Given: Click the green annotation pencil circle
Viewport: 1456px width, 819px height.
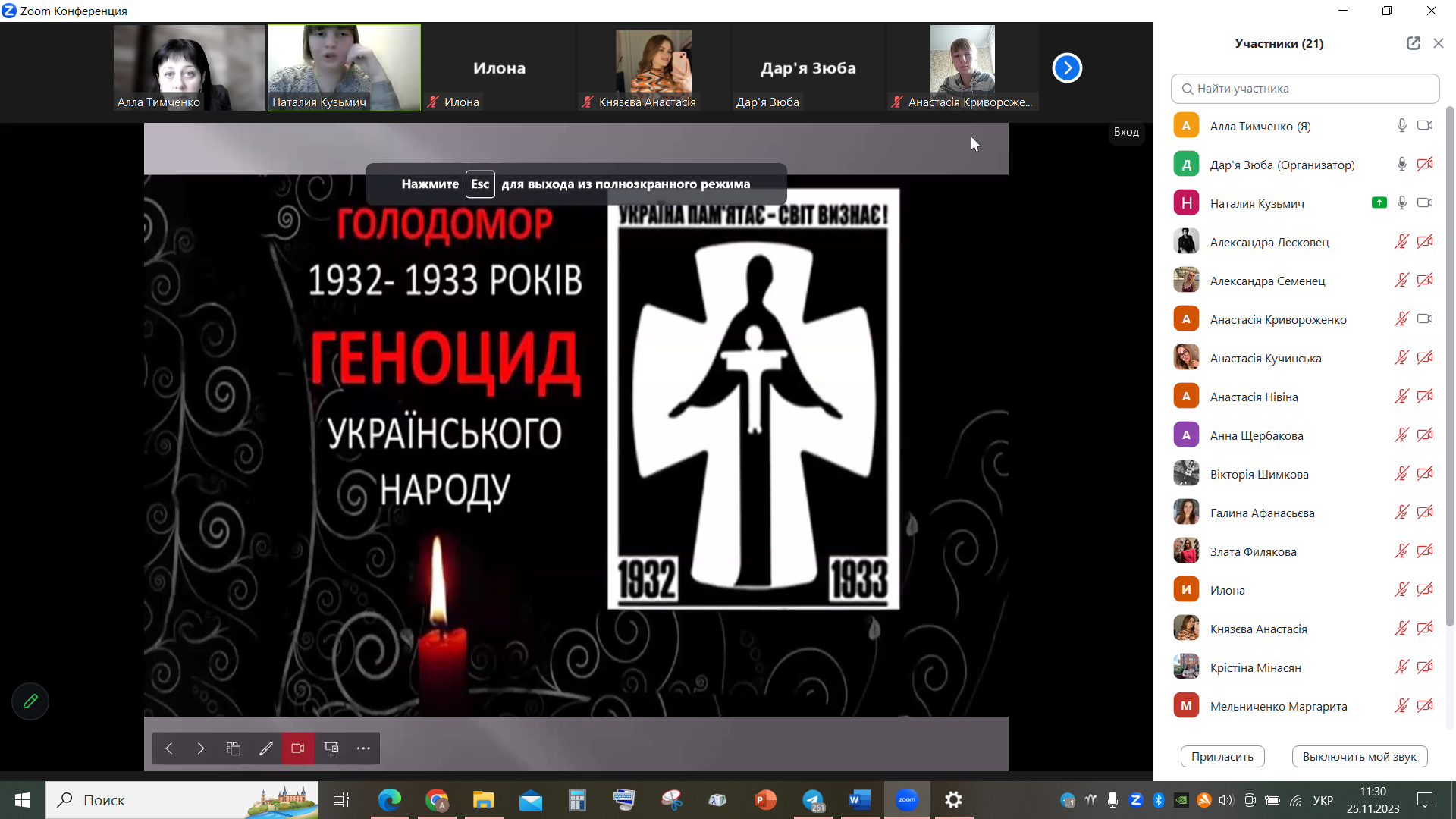Looking at the screenshot, I should click(30, 701).
